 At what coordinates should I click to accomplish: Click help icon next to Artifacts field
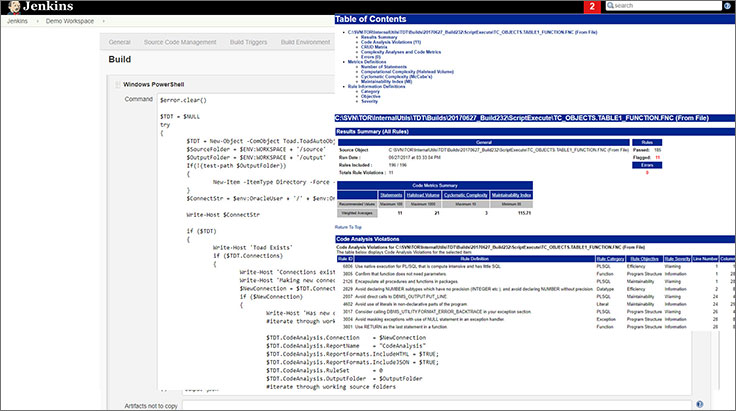699,404
